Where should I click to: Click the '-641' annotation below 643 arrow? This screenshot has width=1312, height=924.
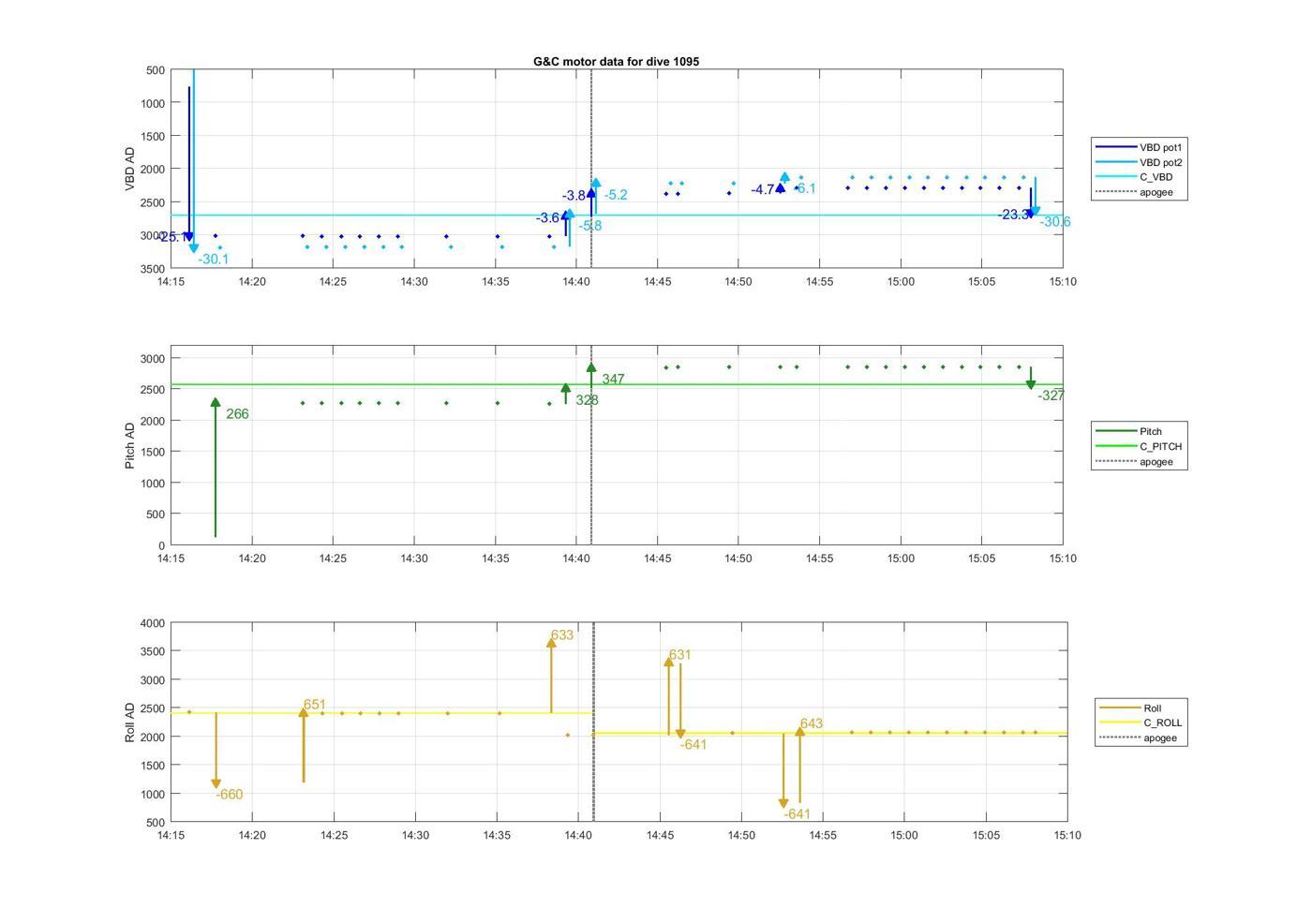[x=797, y=814]
